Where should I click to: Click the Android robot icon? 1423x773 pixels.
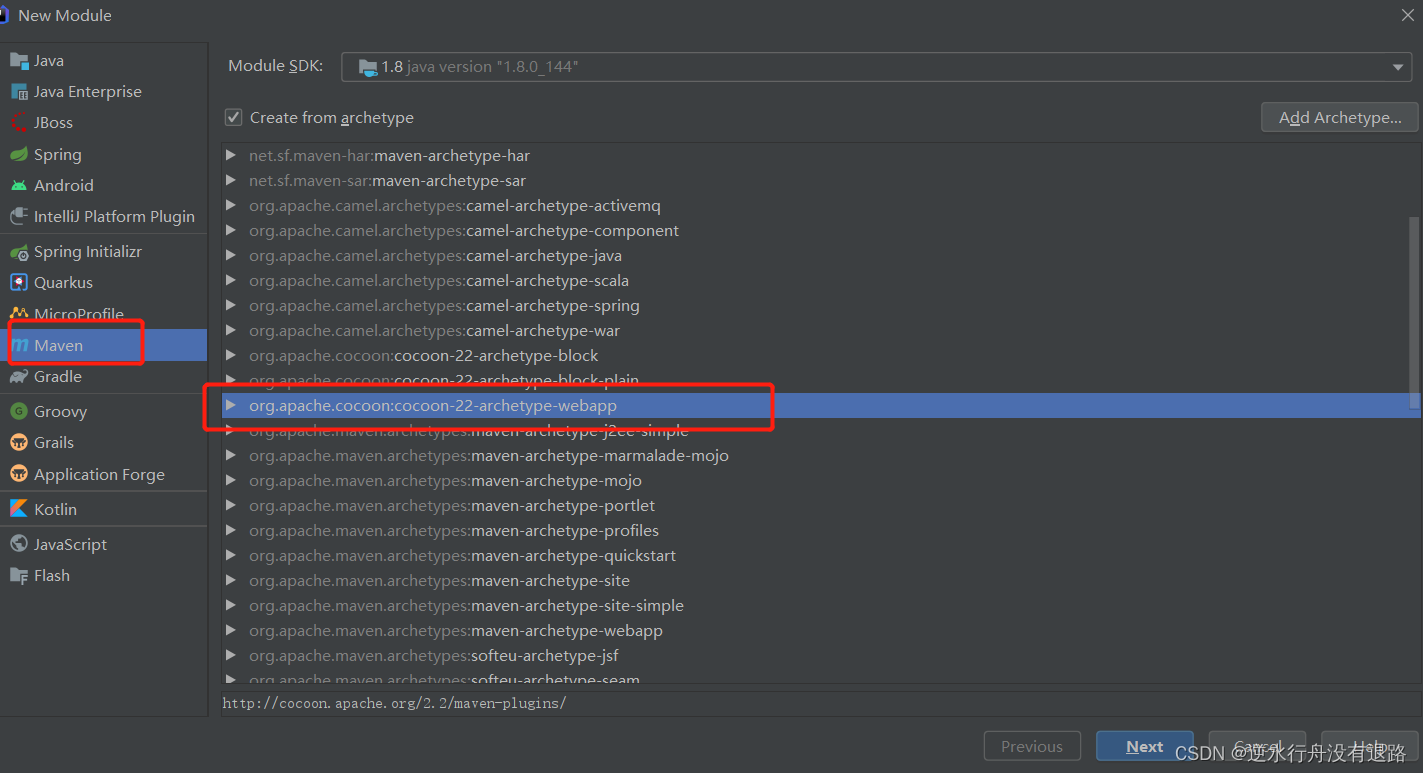coord(19,185)
